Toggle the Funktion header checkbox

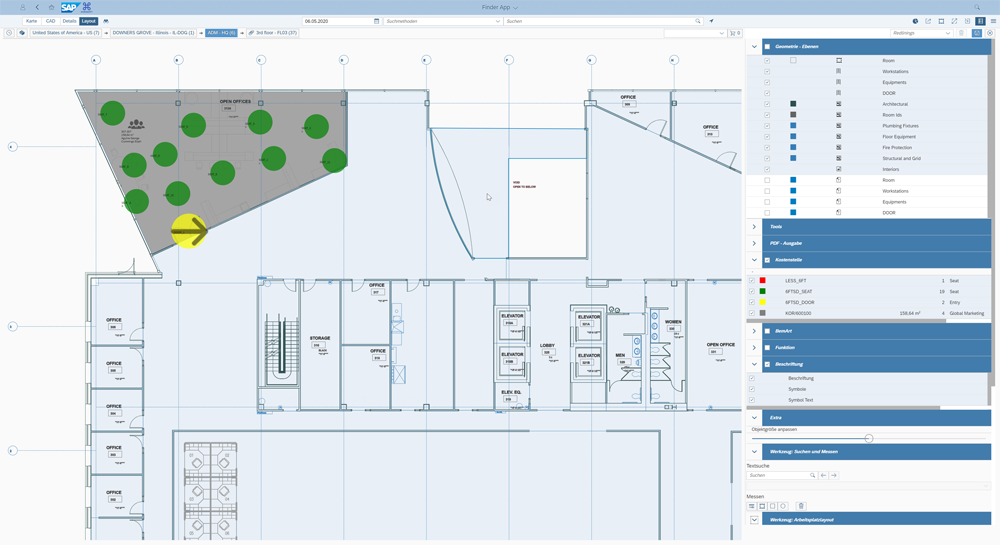767,347
